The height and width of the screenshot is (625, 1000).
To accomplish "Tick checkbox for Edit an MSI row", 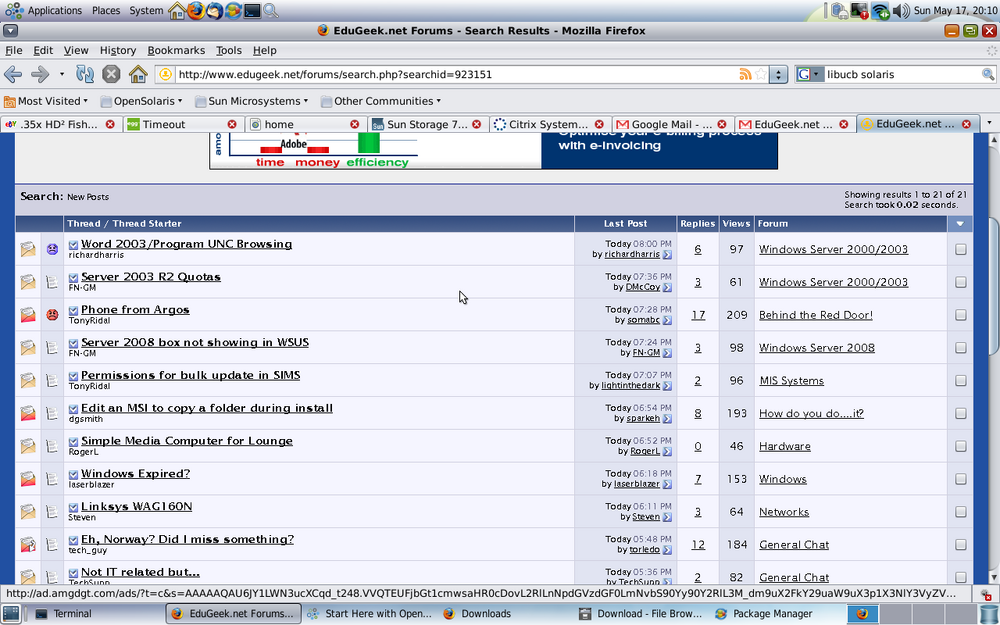I will pos(960,413).
